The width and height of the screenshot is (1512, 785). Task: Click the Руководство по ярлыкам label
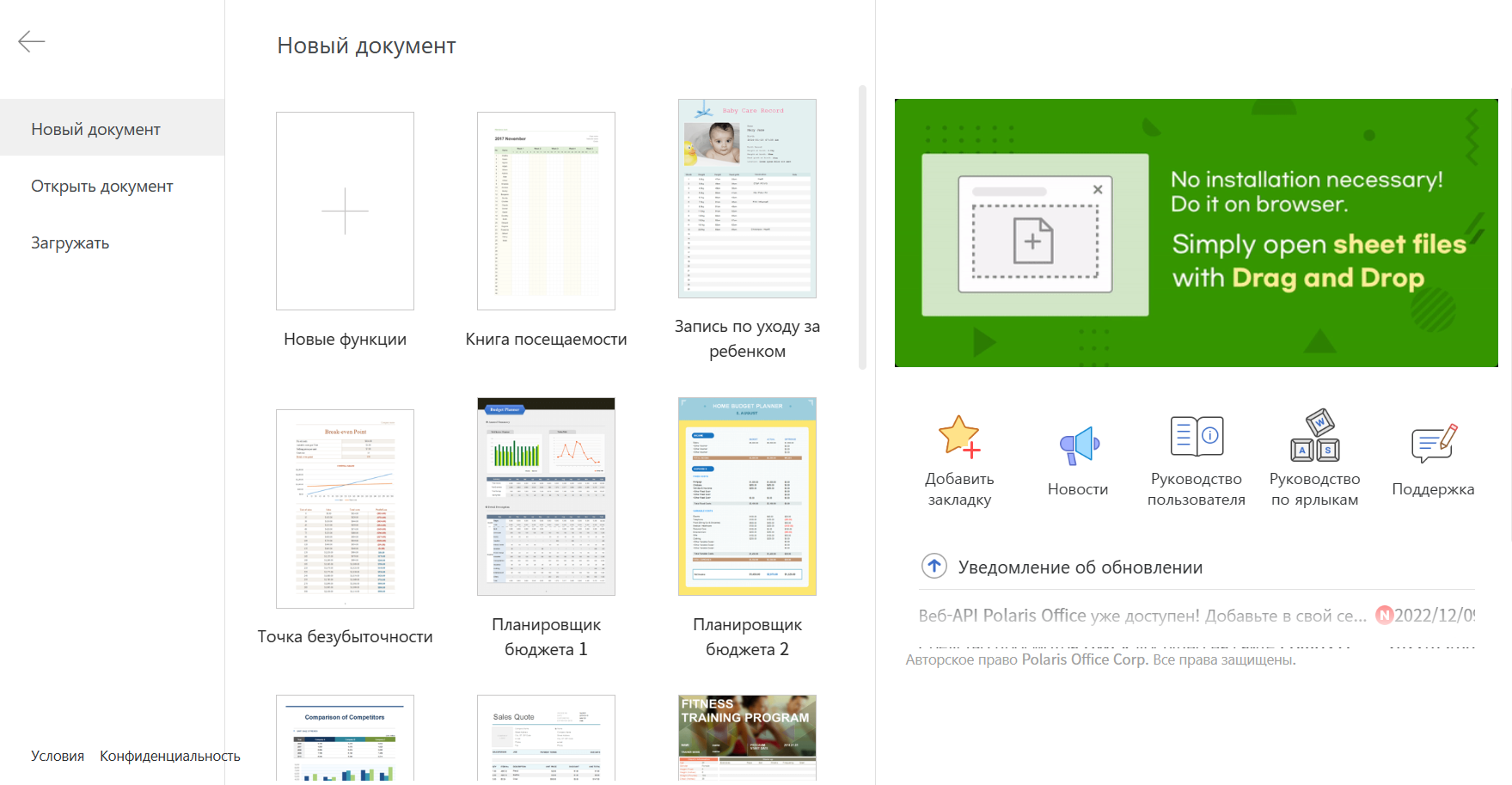coord(1315,489)
